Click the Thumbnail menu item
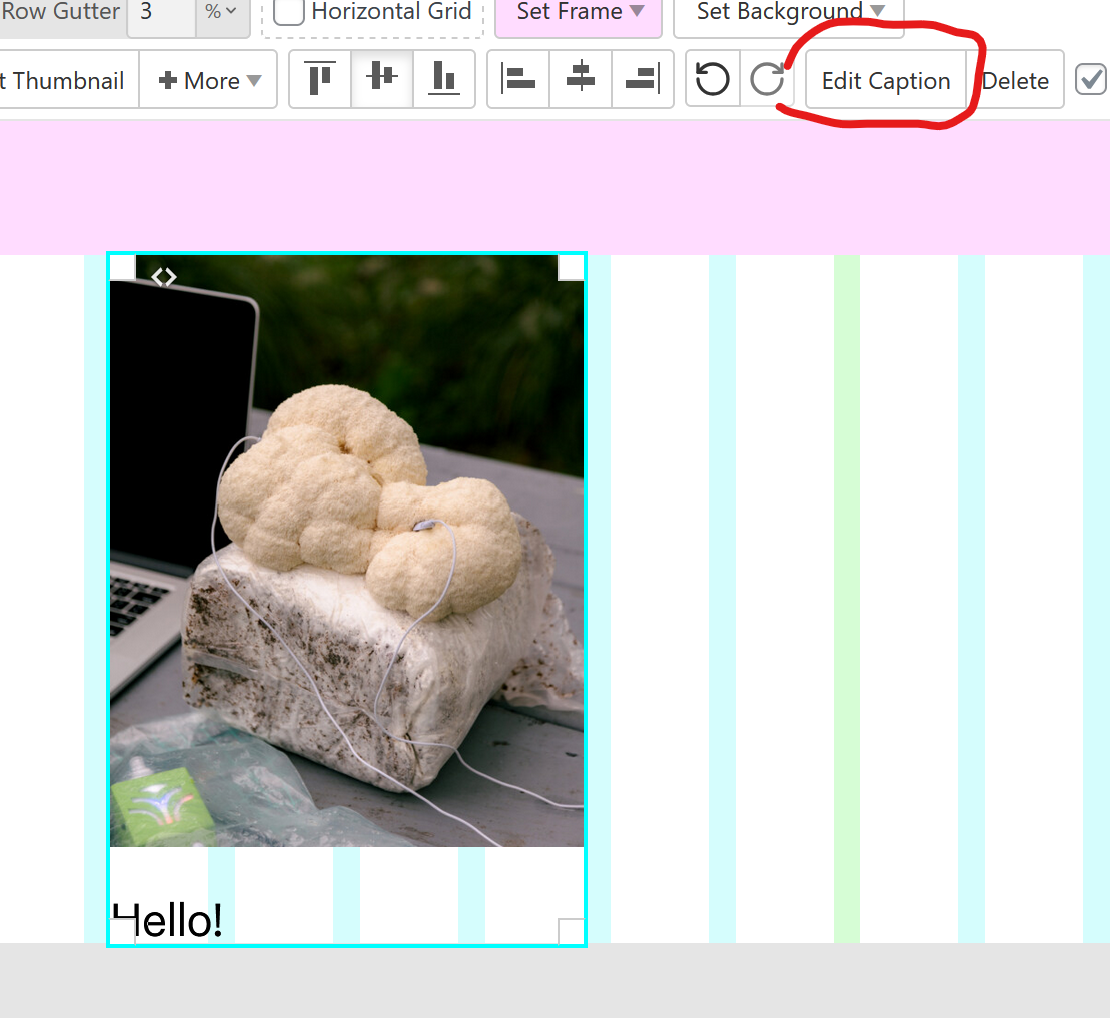This screenshot has height=1018, width=1110. (64, 78)
